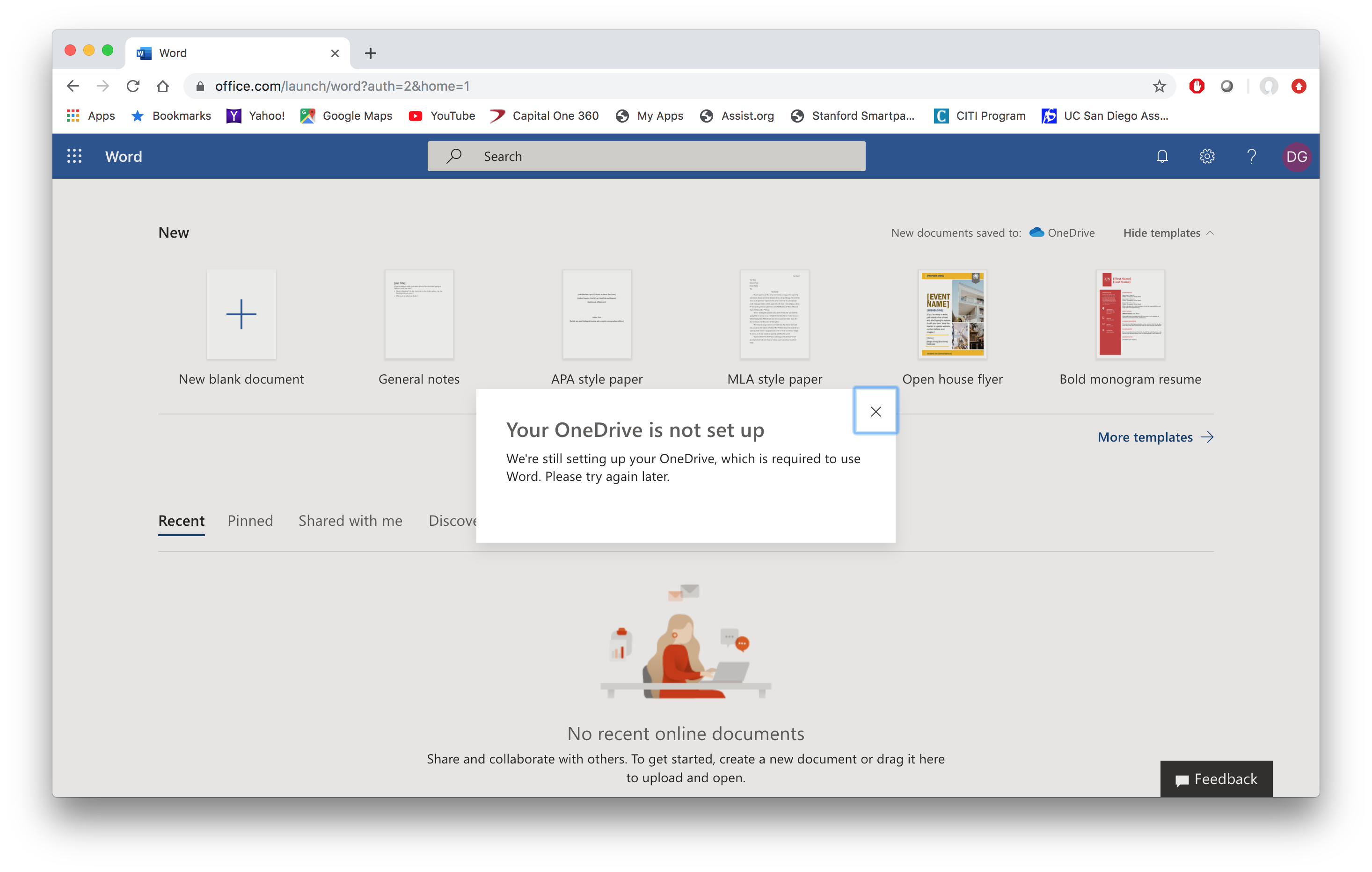Close the Word browser tab
1372x872 pixels.
(335, 53)
